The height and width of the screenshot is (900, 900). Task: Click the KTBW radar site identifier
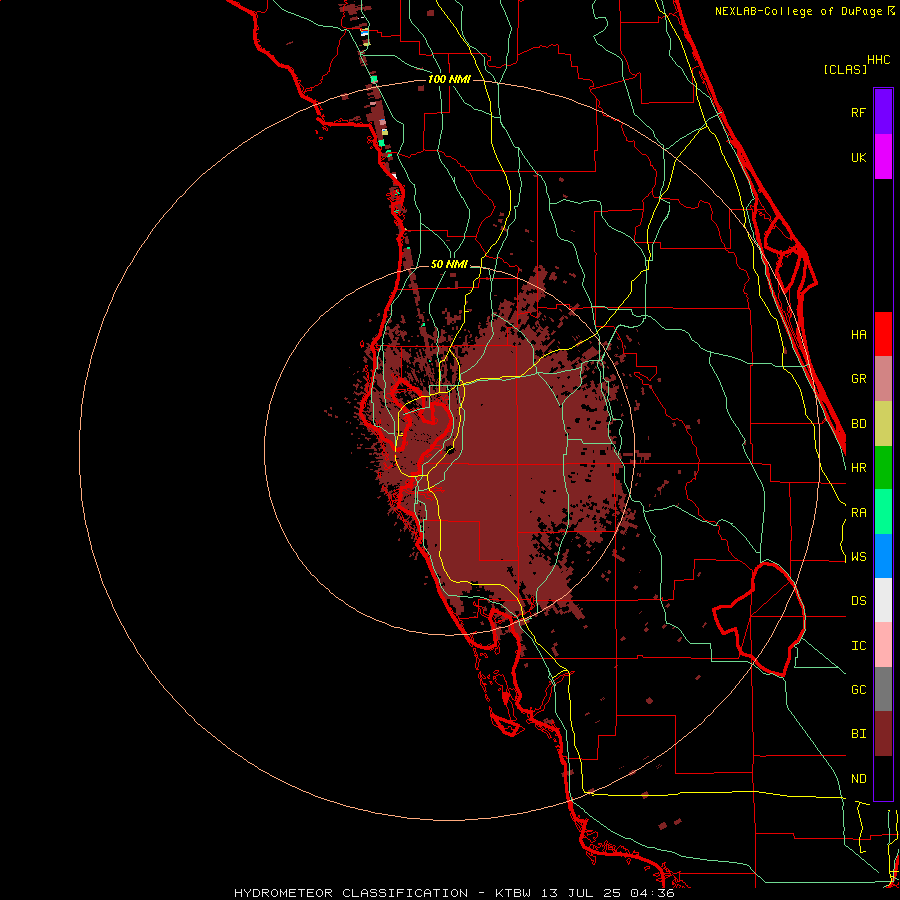(x=513, y=893)
